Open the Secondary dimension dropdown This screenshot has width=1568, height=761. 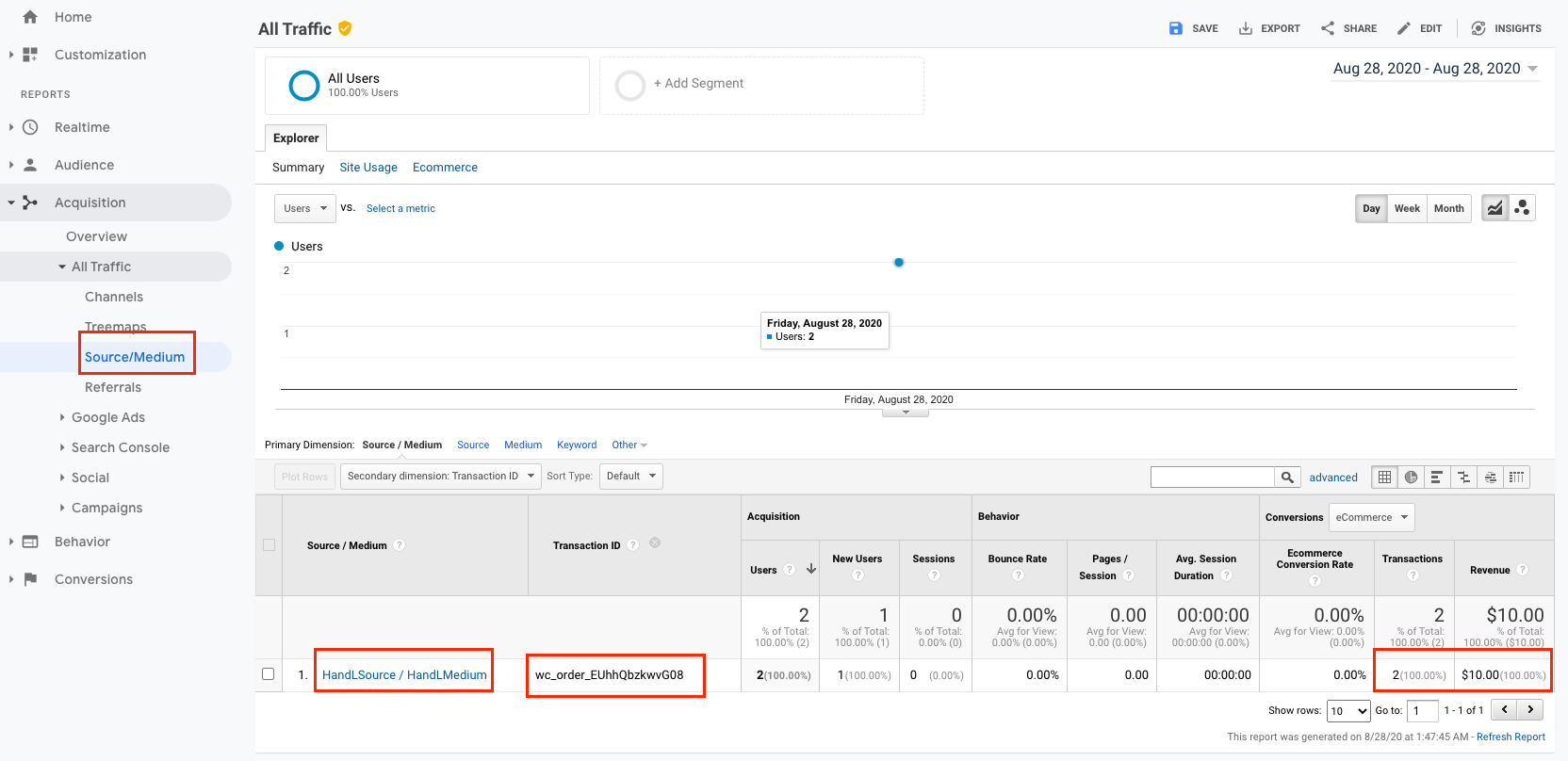pos(440,477)
